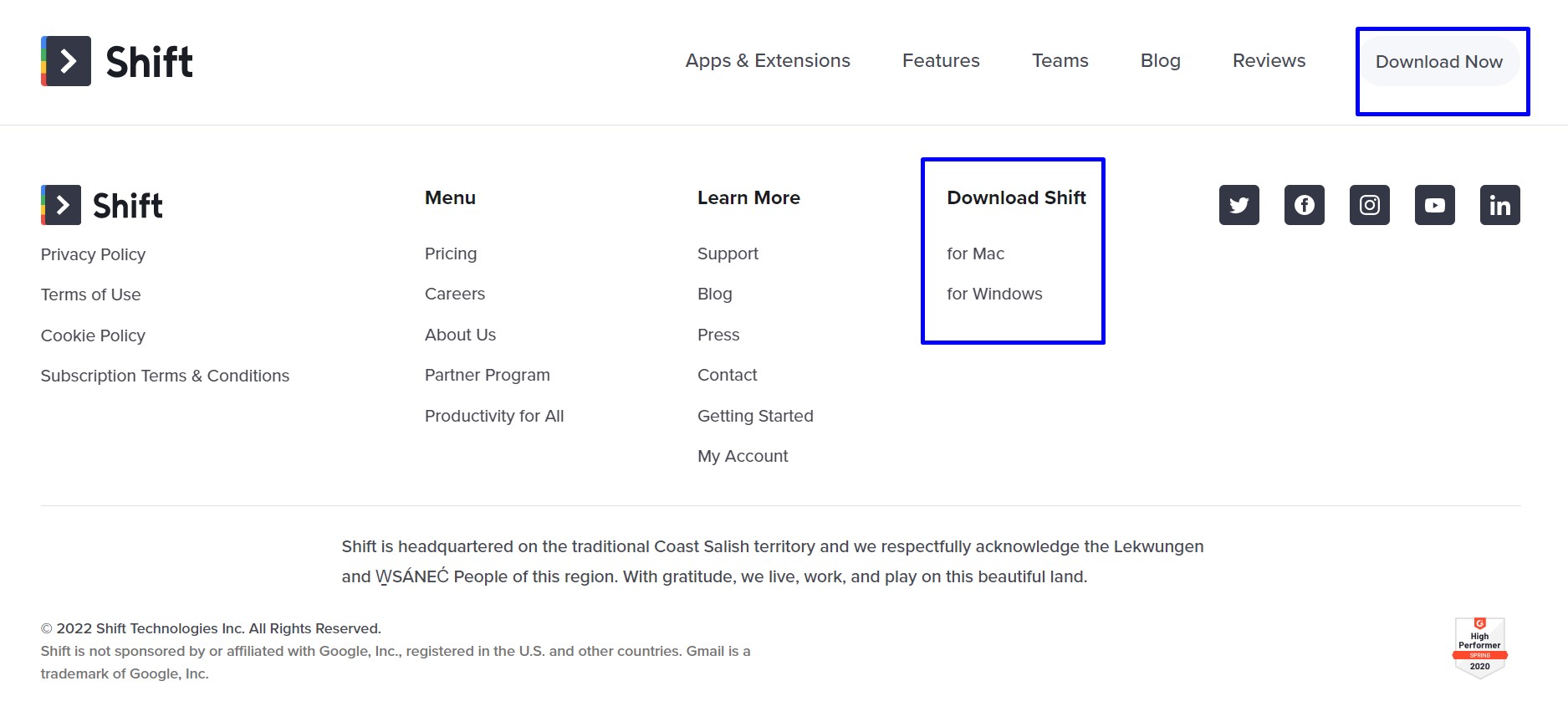Download Shift for Windows
Image resolution: width=1568 pixels, height=717 pixels.
tap(993, 294)
